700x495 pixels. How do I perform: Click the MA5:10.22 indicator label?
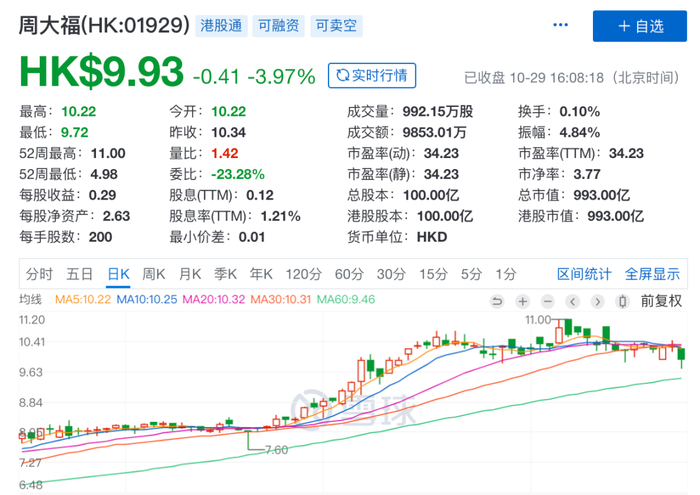tap(83, 299)
